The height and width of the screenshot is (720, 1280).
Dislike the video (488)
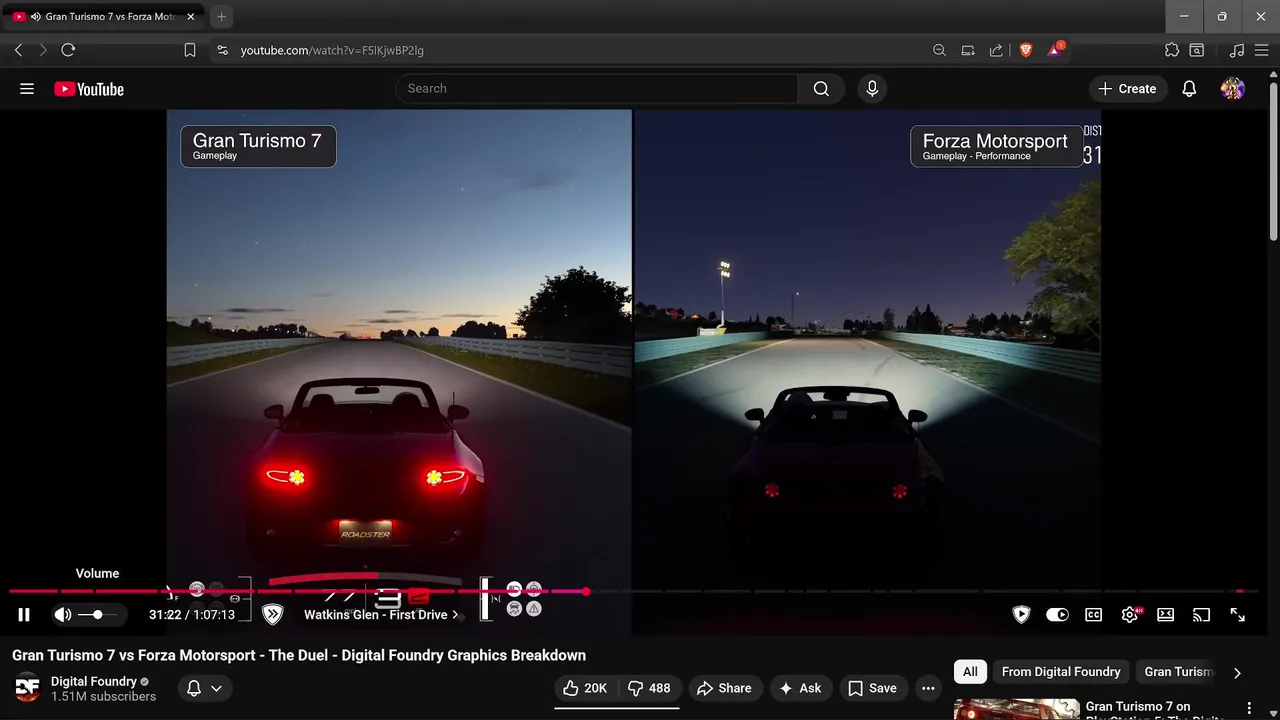tap(649, 688)
